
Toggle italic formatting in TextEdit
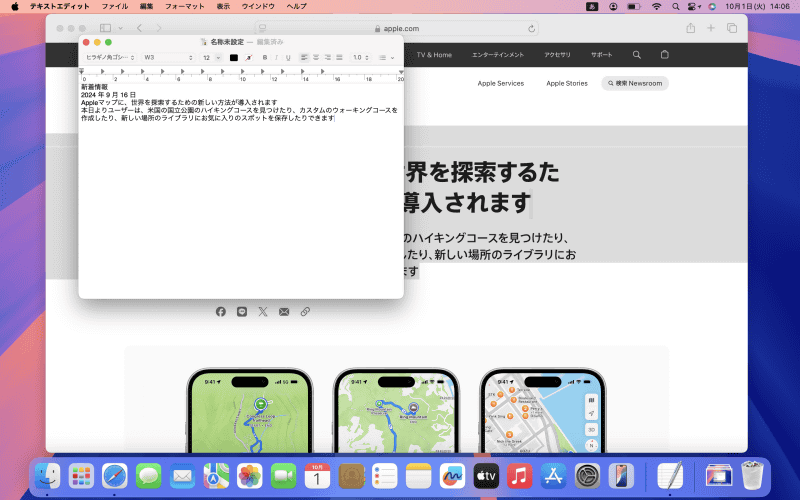(x=276, y=58)
